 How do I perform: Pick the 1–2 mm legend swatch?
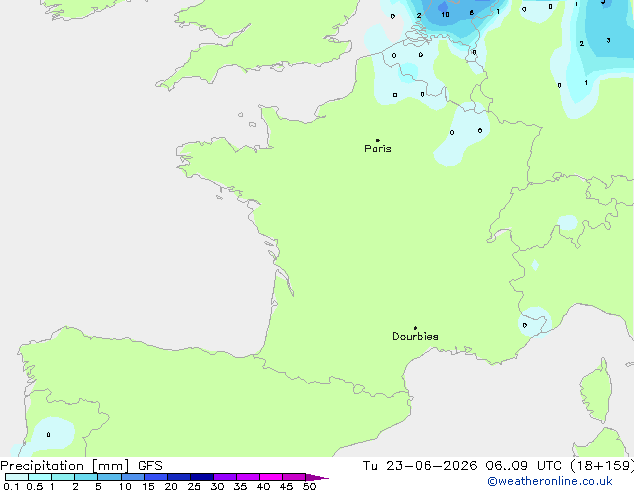(x=63, y=477)
